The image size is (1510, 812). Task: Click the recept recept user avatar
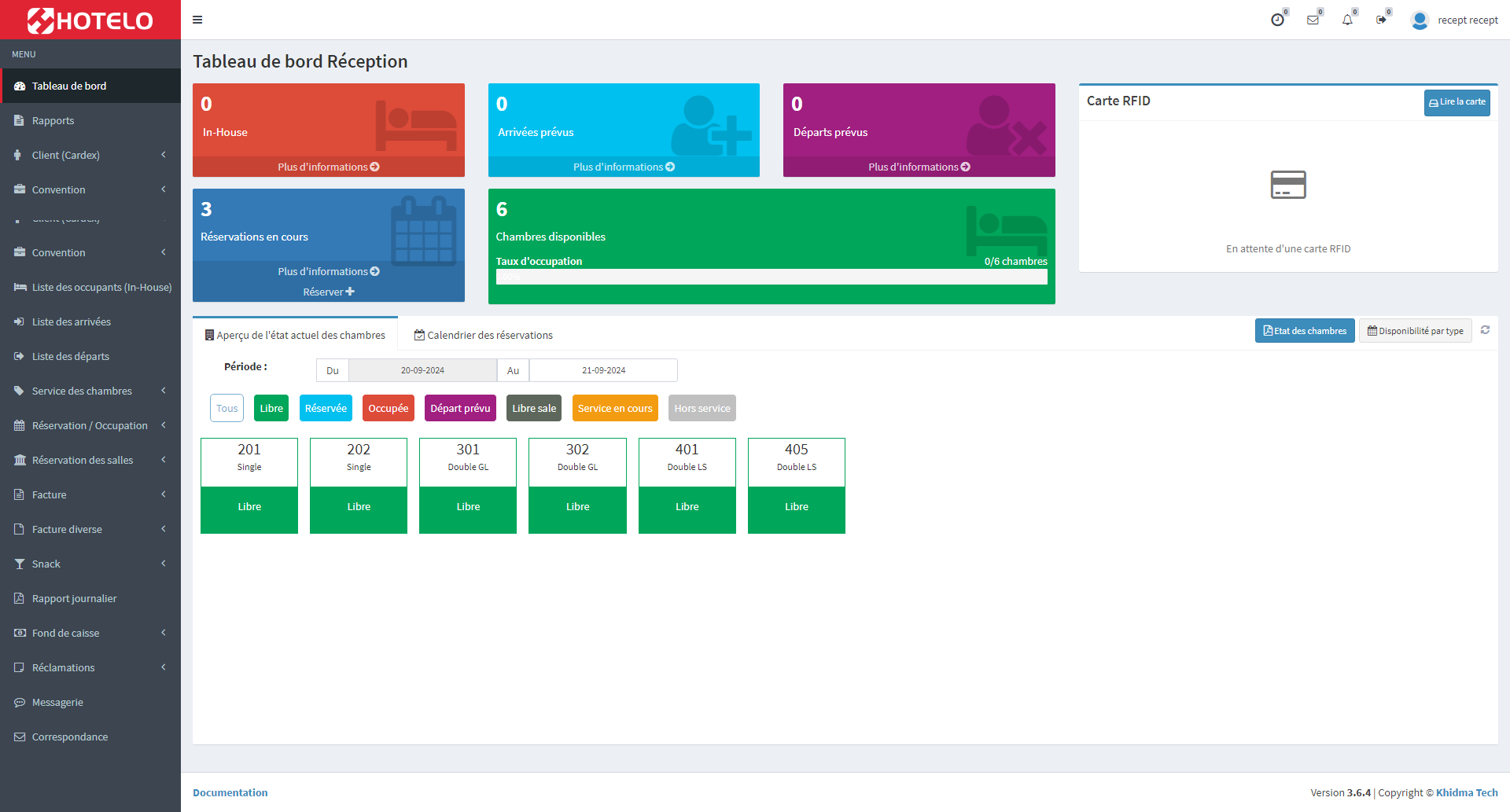(1420, 20)
